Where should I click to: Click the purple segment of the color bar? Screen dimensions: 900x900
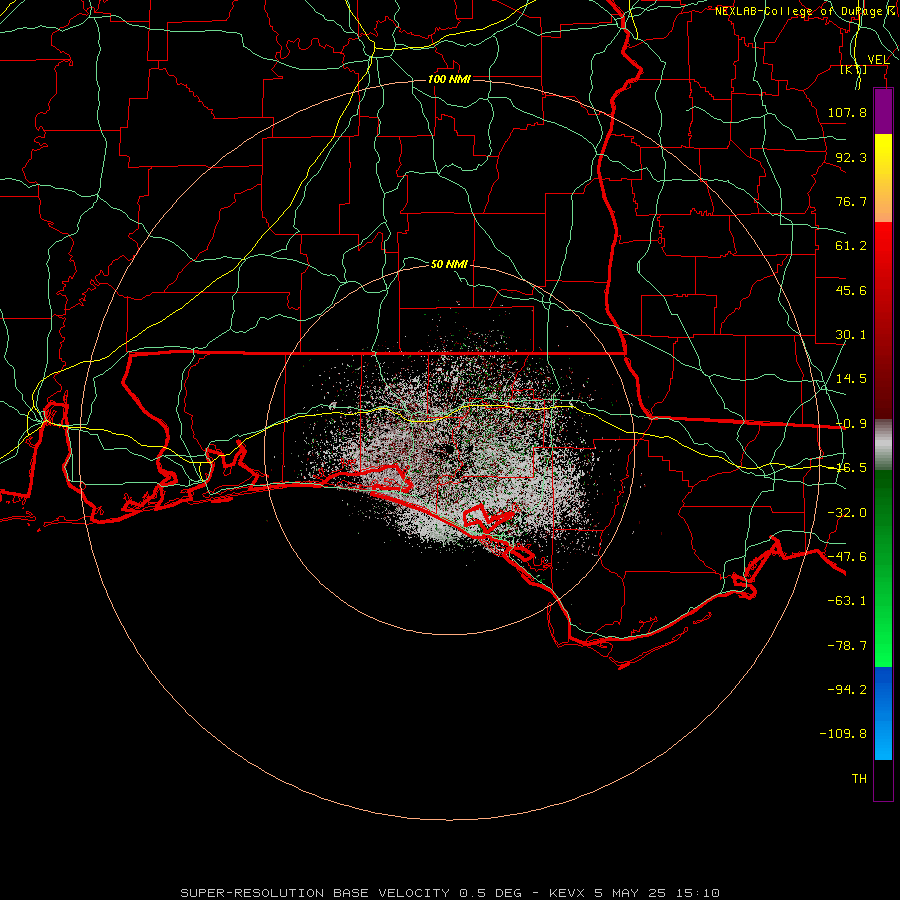883,112
